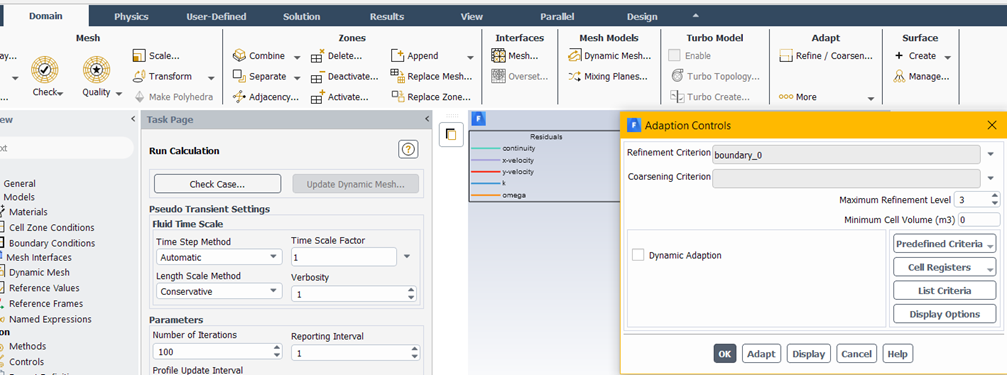Expand the Refinement Criterion dropdown arrow
Viewport: 1007px width, 375px height.
990,154
